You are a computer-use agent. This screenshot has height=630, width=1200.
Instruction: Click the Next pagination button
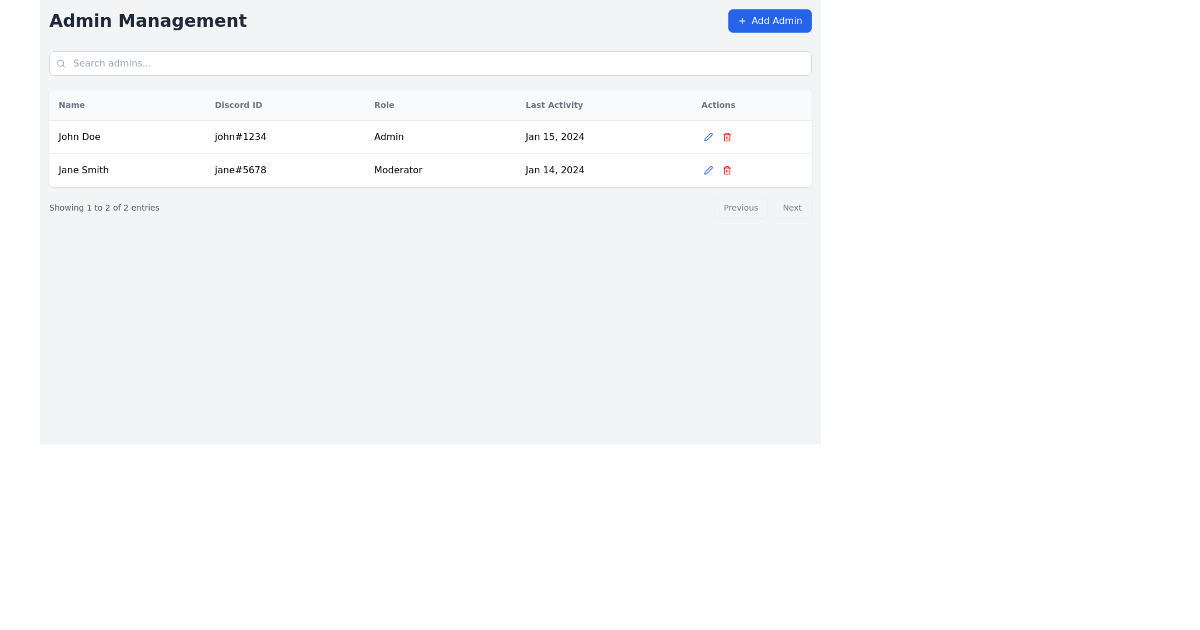click(x=792, y=208)
